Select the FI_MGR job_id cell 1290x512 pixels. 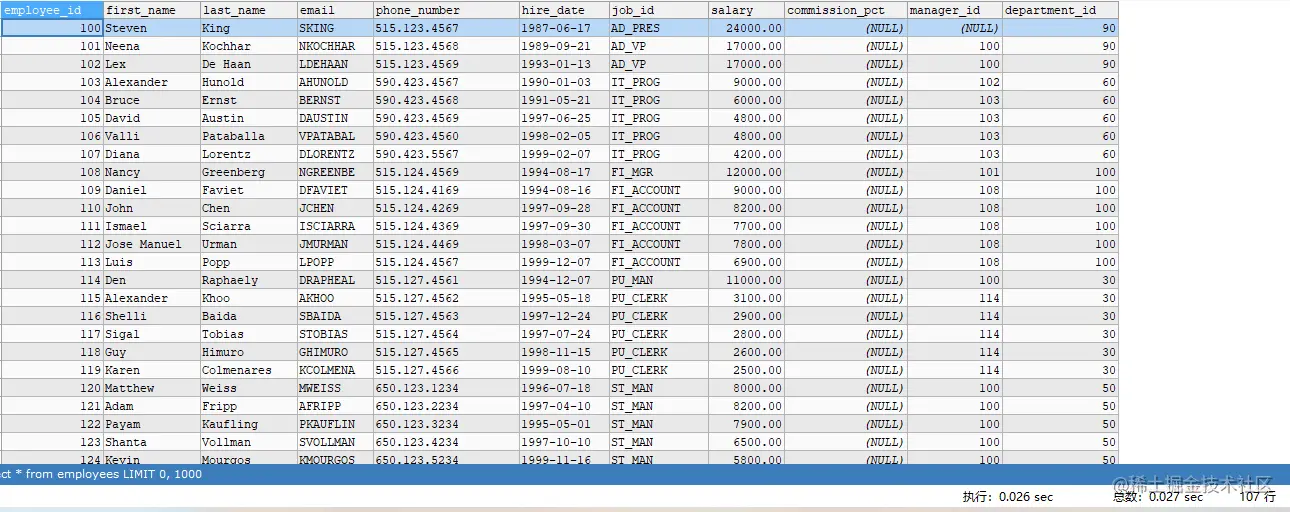pyautogui.click(x=658, y=172)
